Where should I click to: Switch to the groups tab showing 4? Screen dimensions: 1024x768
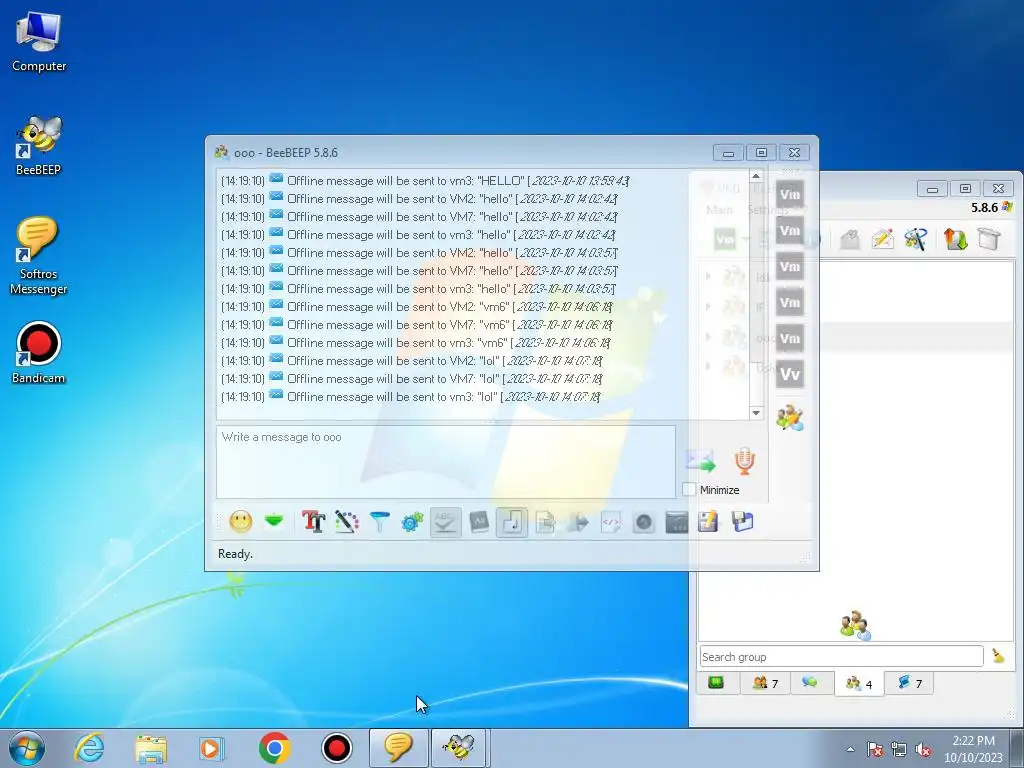(859, 684)
